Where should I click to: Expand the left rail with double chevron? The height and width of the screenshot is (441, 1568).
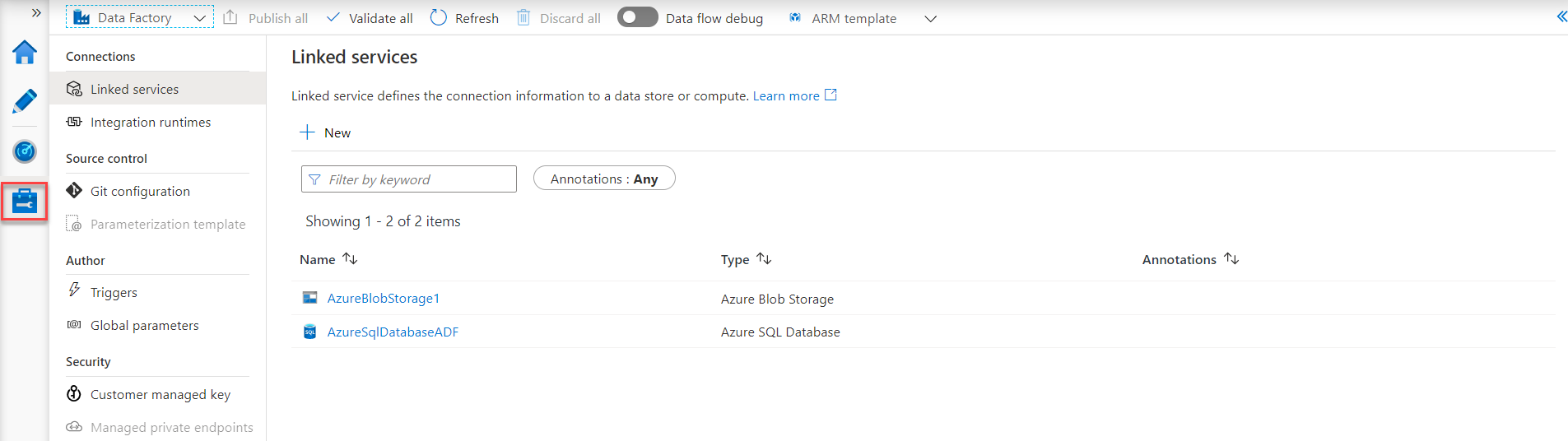(36, 12)
